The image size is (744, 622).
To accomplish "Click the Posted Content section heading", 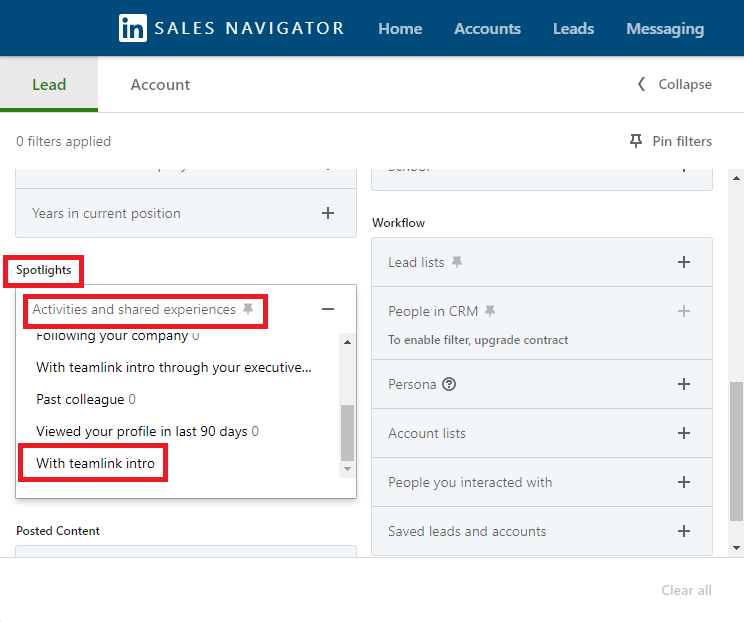I will tap(58, 531).
